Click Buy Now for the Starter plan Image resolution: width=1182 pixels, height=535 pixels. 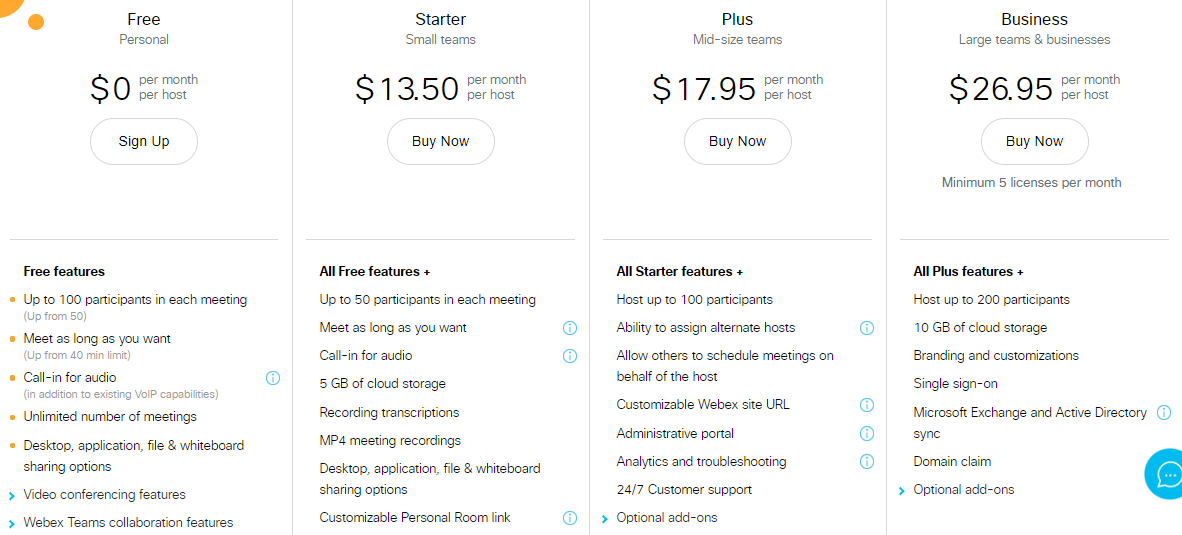(441, 141)
